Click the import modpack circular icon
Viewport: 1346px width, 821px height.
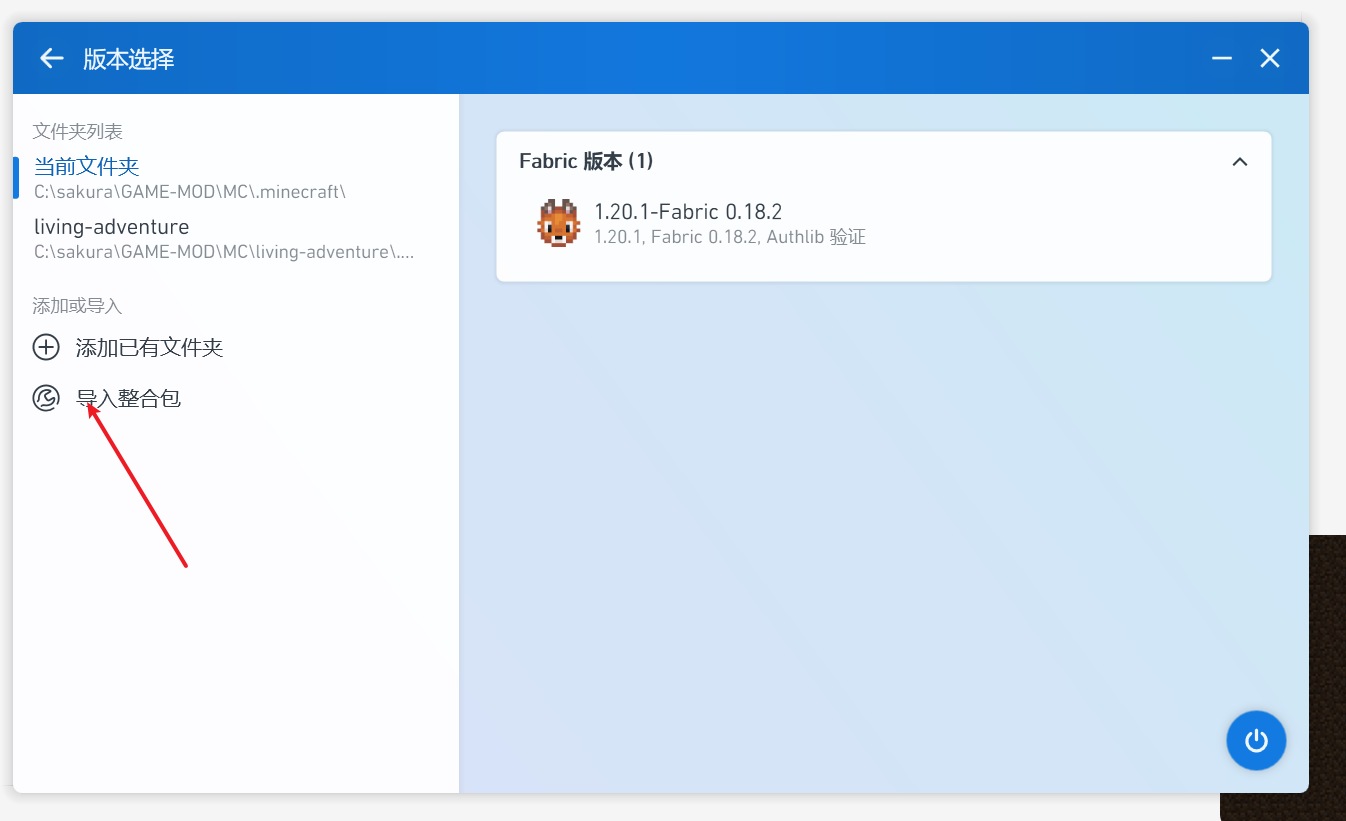click(x=46, y=399)
